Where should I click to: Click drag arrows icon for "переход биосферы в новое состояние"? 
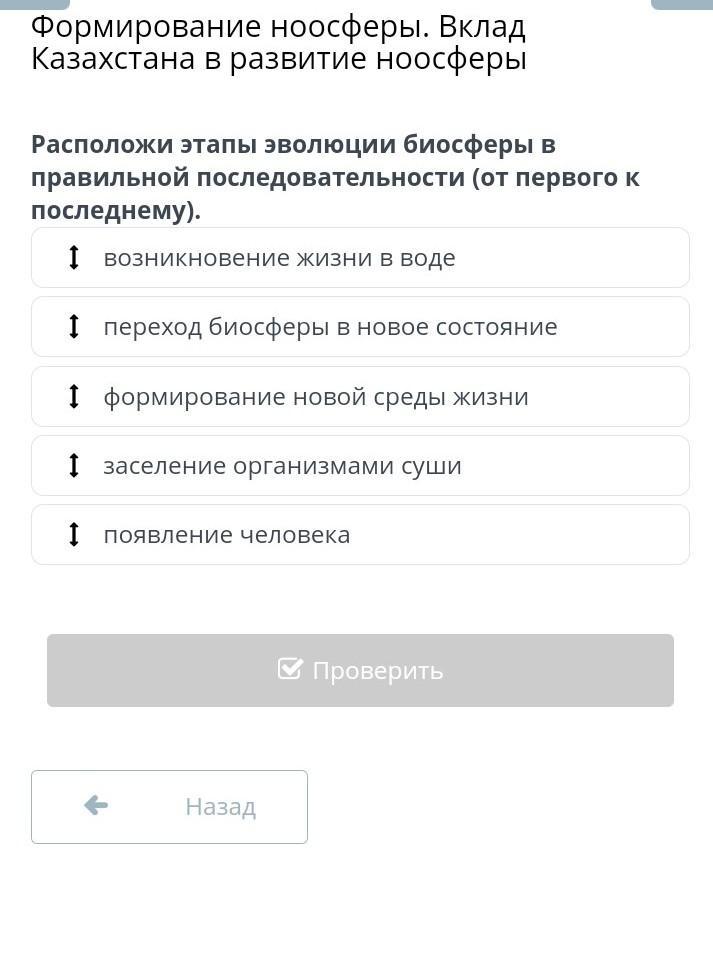pos(73,327)
